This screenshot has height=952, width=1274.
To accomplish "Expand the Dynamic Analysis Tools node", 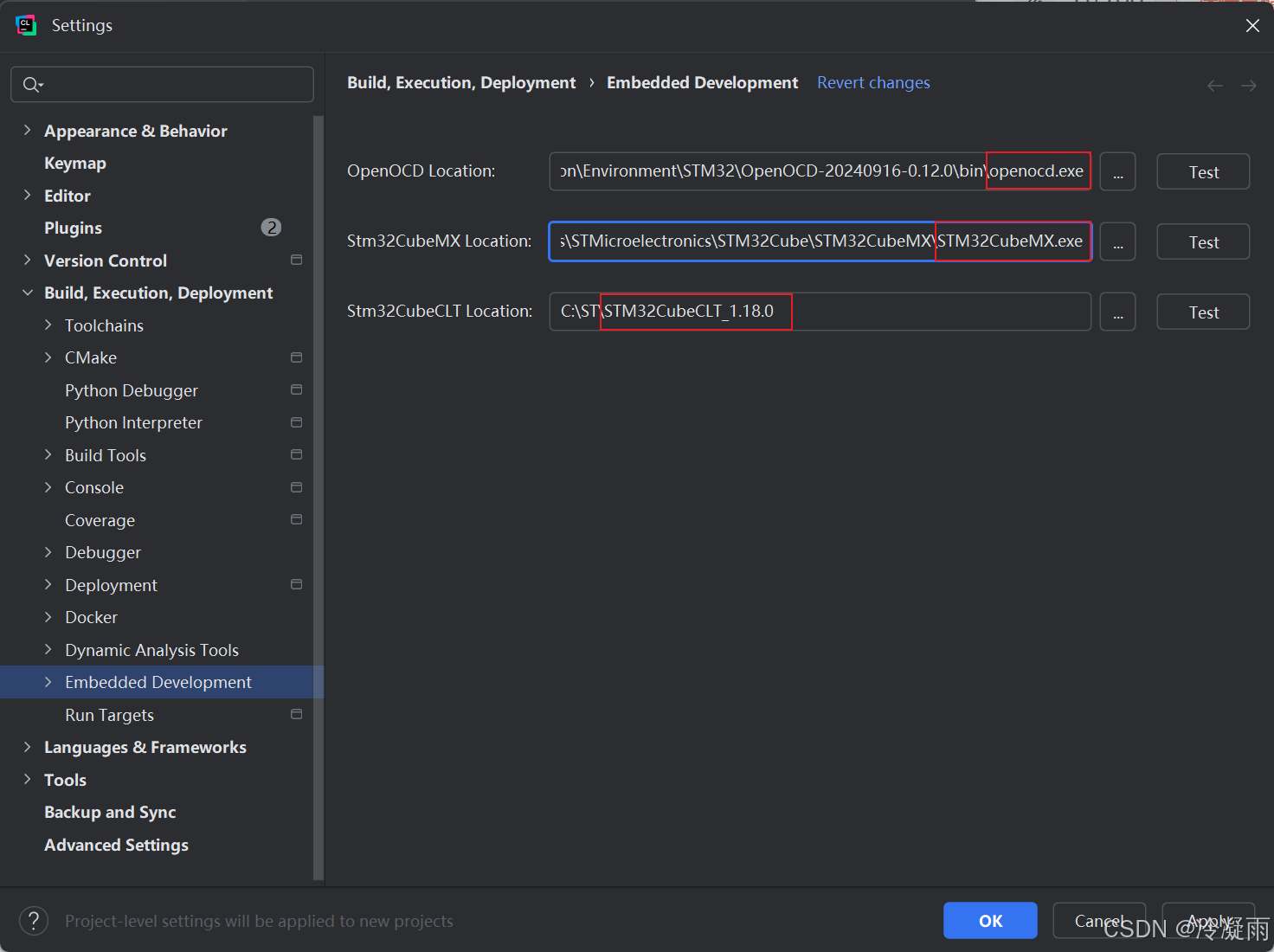I will point(48,649).
